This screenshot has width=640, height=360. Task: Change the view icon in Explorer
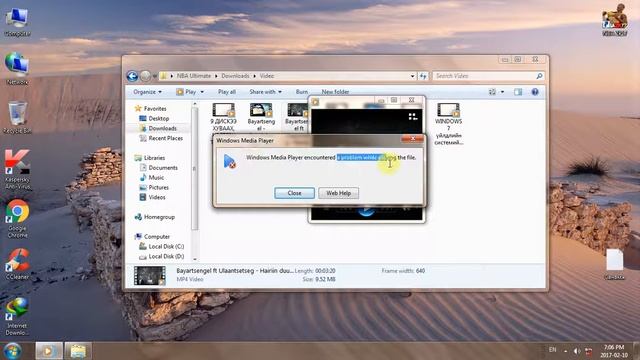[492, 92]
